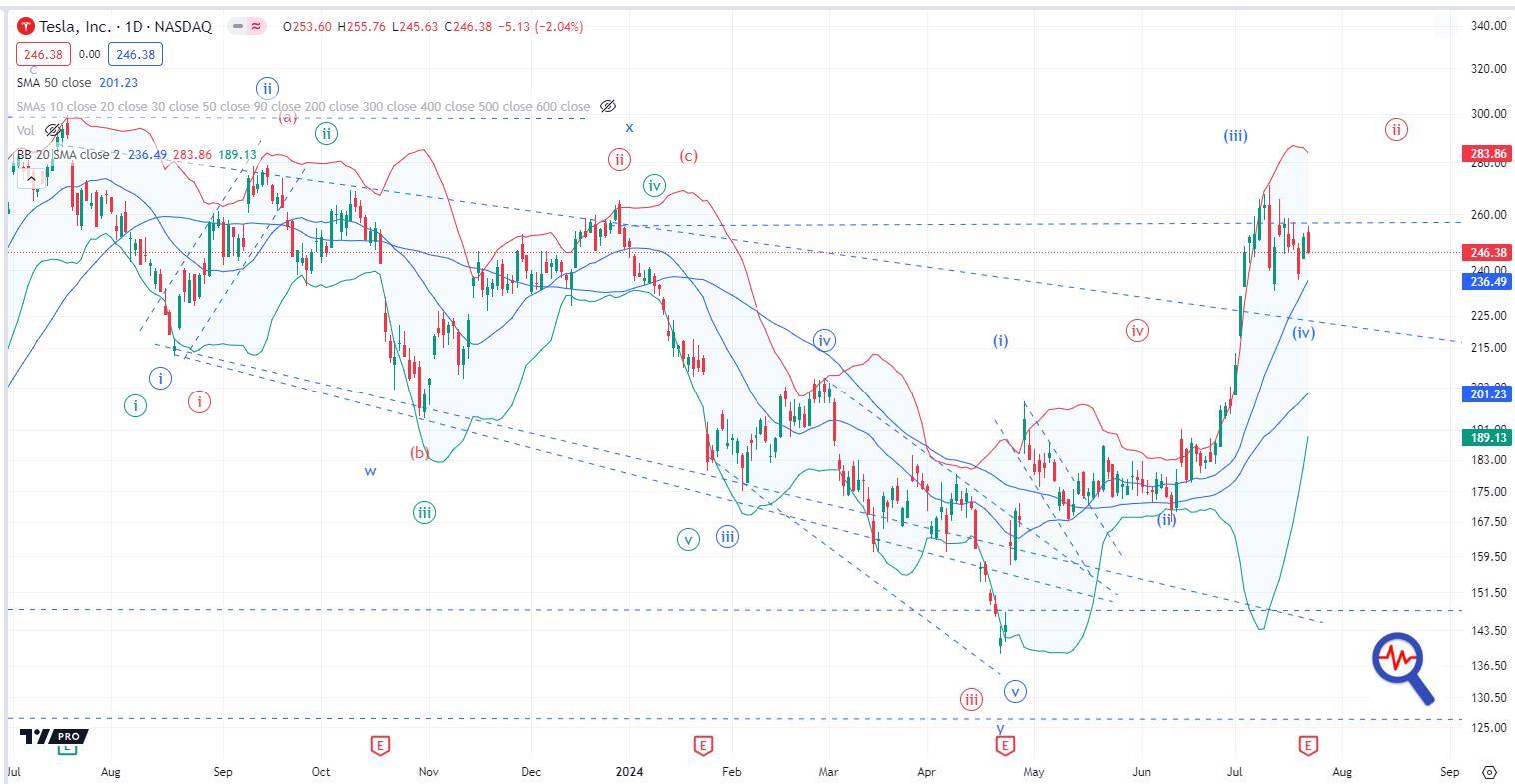Click the red 283.86 price axis label
1515x784 pixels.
(1489, 153)
